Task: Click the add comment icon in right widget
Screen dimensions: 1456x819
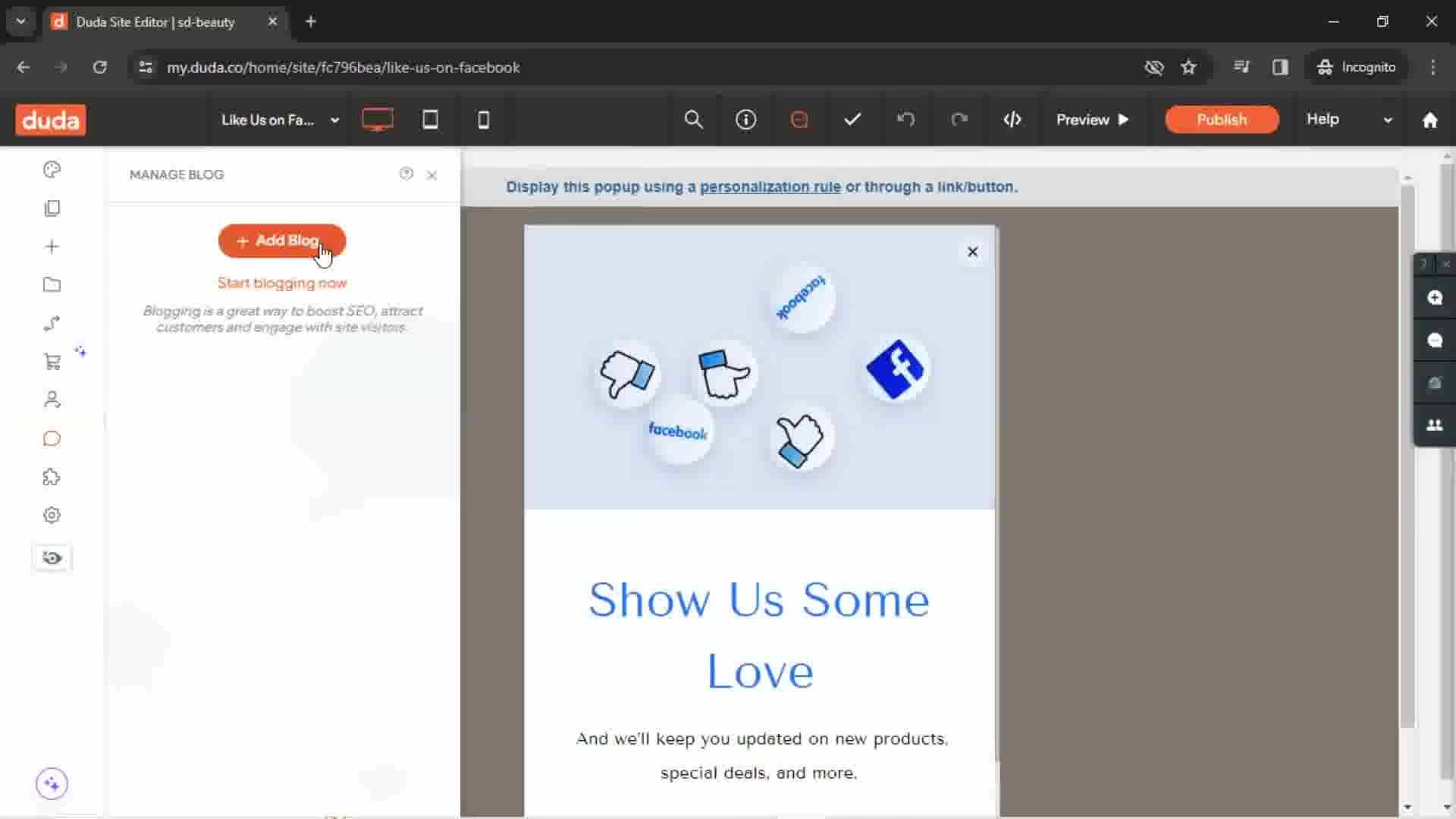Action: coord(1435,298)
